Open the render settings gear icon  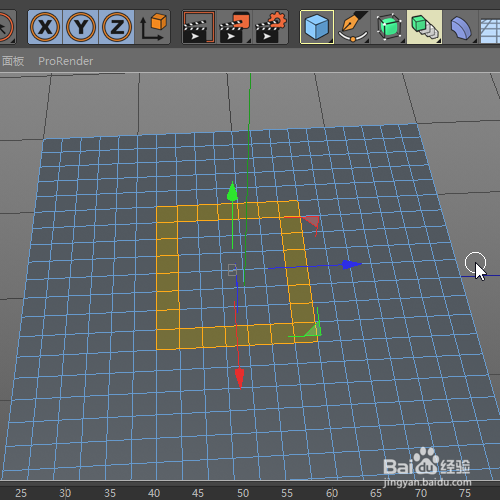(271, 27)
